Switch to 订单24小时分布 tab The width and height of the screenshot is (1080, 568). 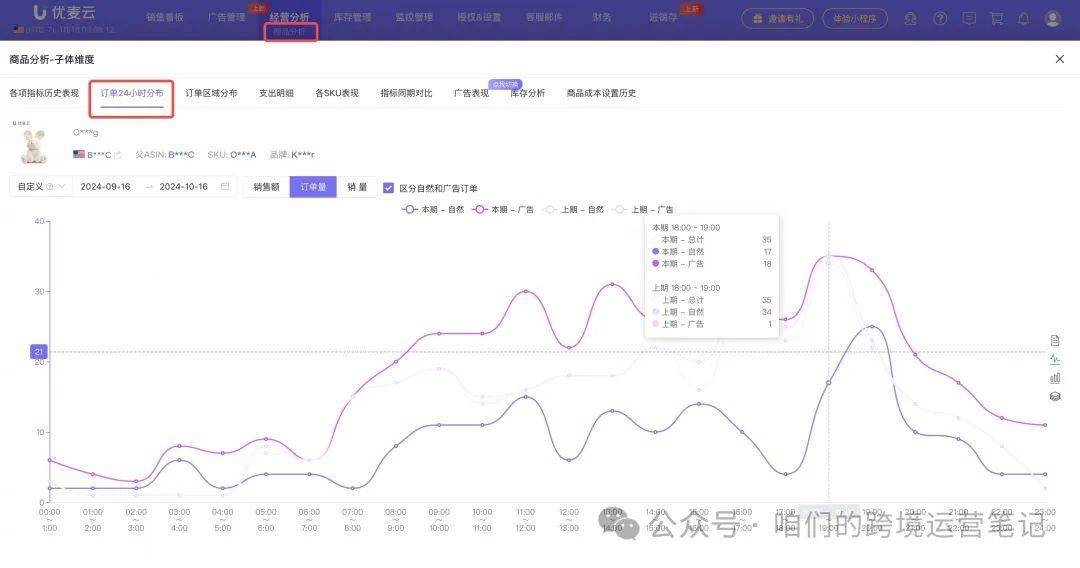pos(132,93)
